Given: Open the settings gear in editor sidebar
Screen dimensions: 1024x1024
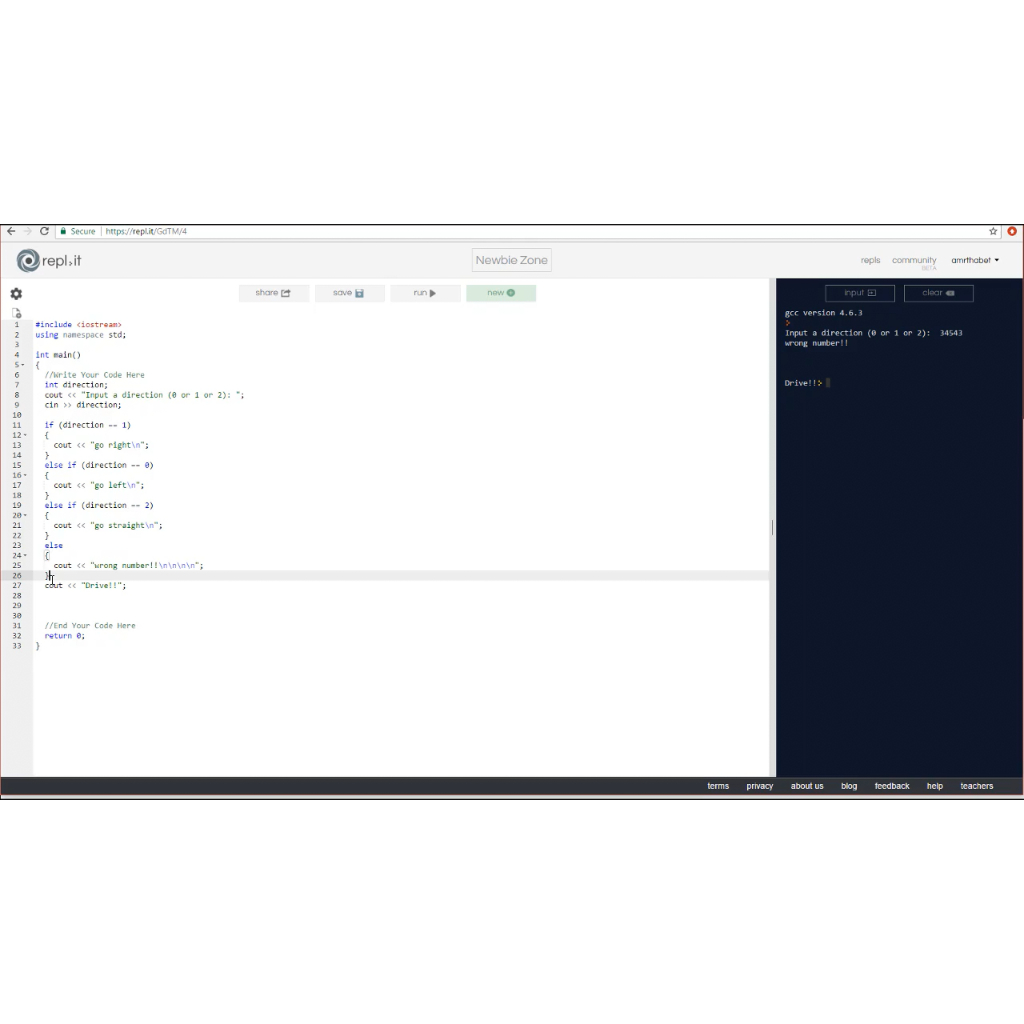Looking at the screenshot, I should (16, 294).
